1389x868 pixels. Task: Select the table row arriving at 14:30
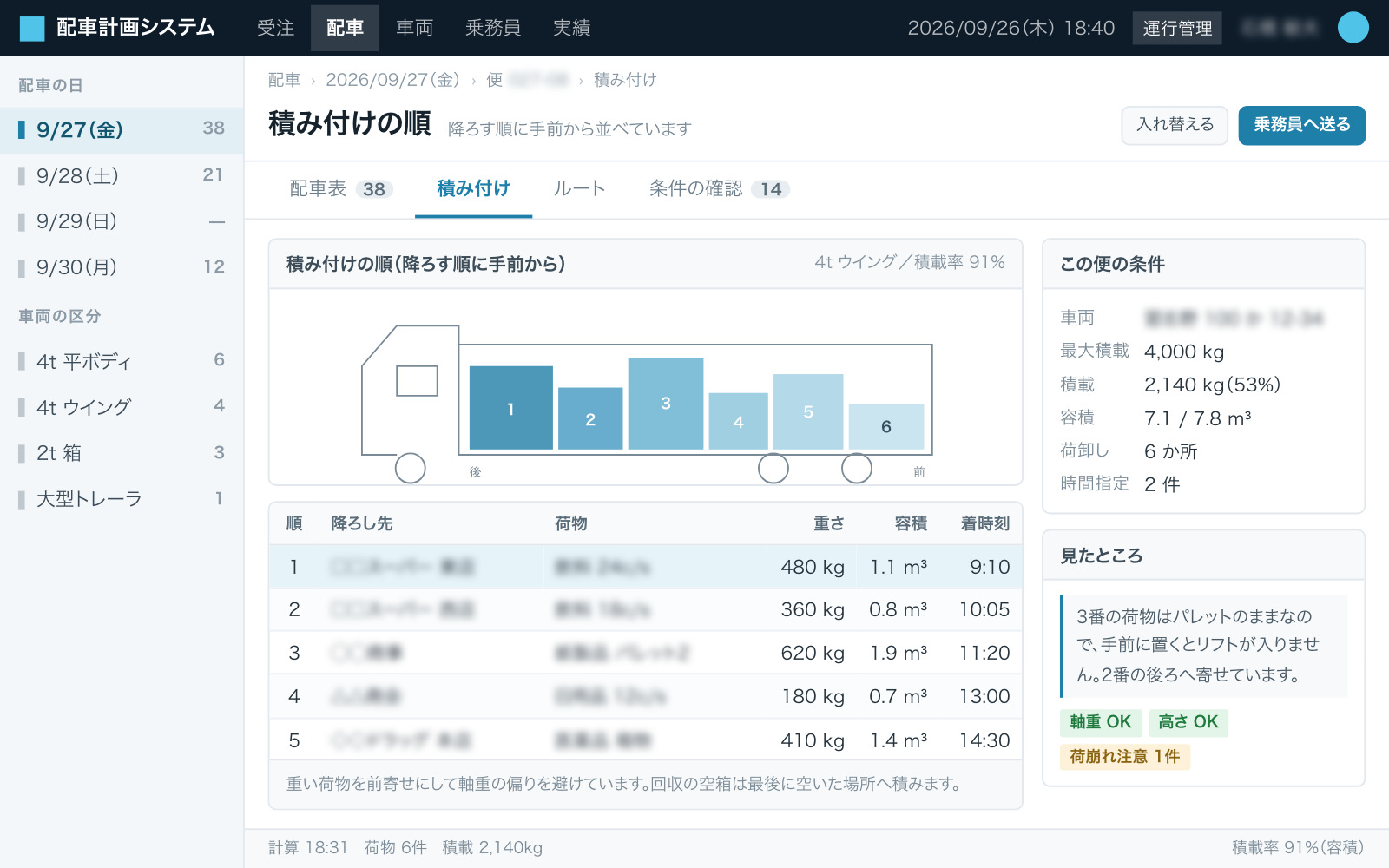coord(645,740)
